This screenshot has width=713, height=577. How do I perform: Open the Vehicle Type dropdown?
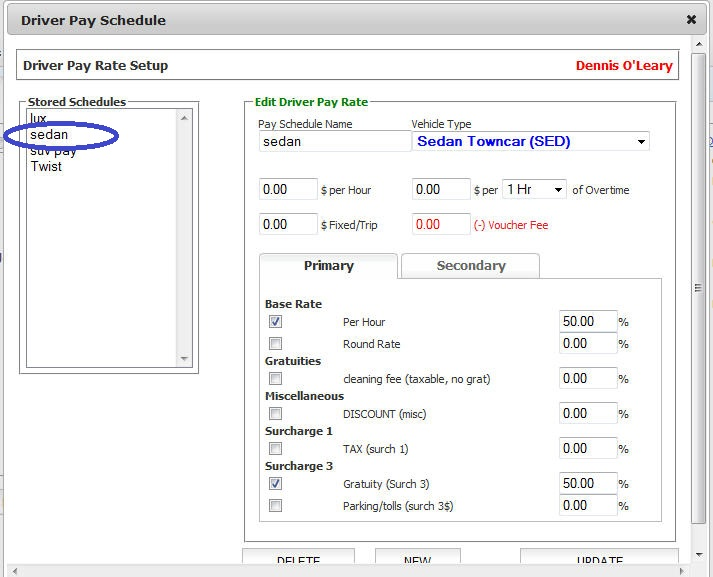click(530, 142)
